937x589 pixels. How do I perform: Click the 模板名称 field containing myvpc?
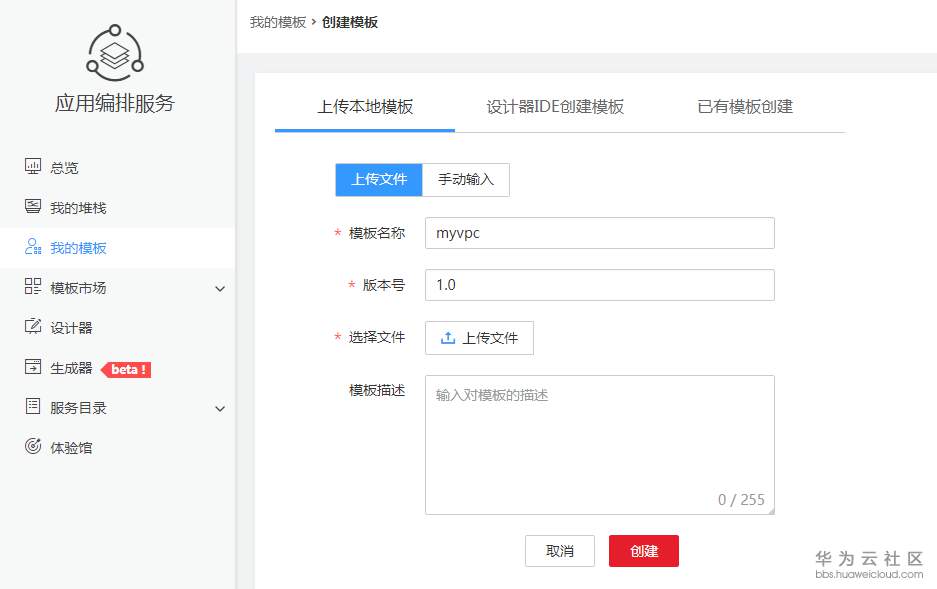[x=600, y=233]
